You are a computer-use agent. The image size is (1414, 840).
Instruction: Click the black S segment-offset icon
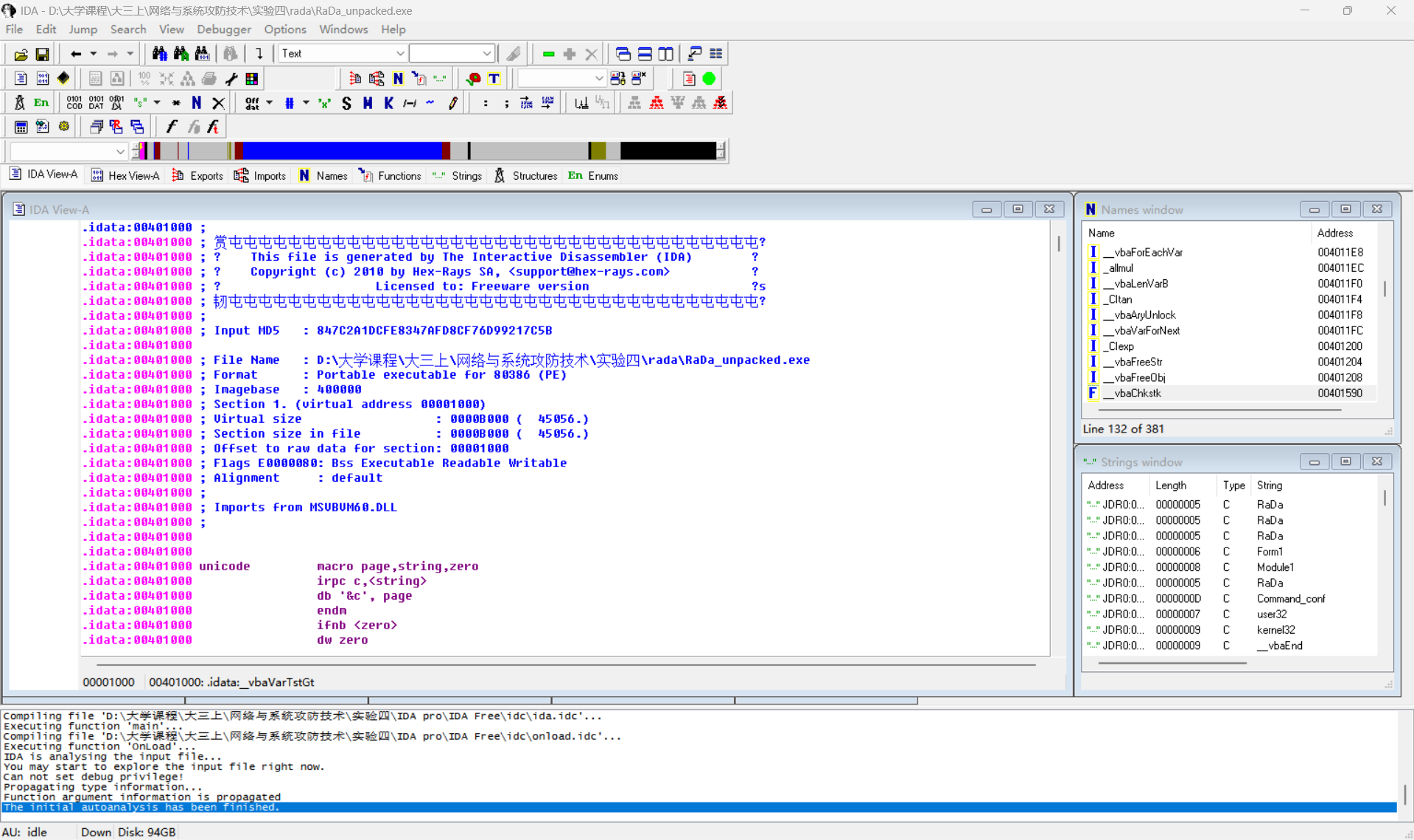pyautogui.click(x=346, y=102)
